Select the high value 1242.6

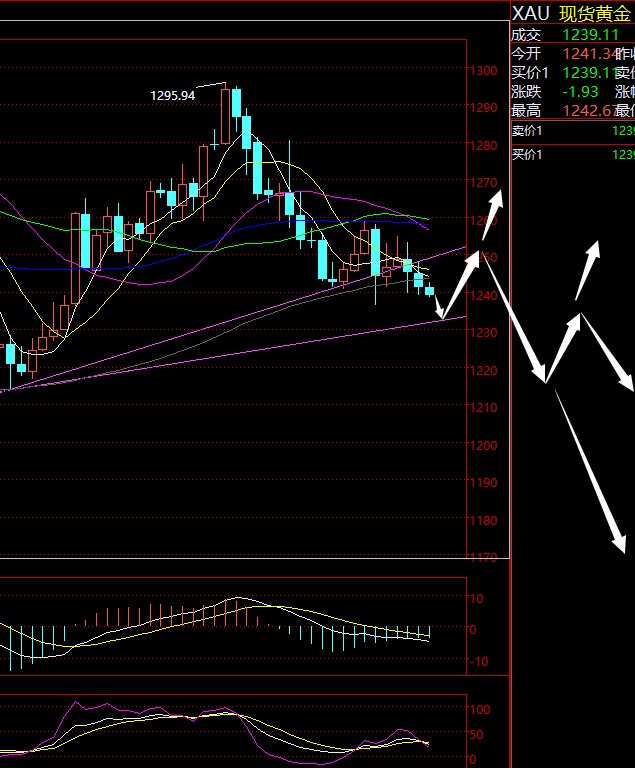587,111
